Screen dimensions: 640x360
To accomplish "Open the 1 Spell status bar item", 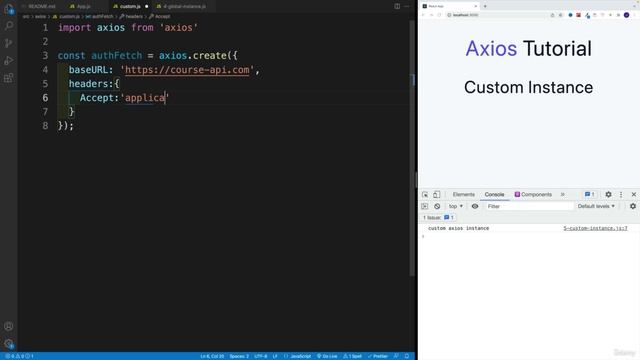I will [352, 356].
